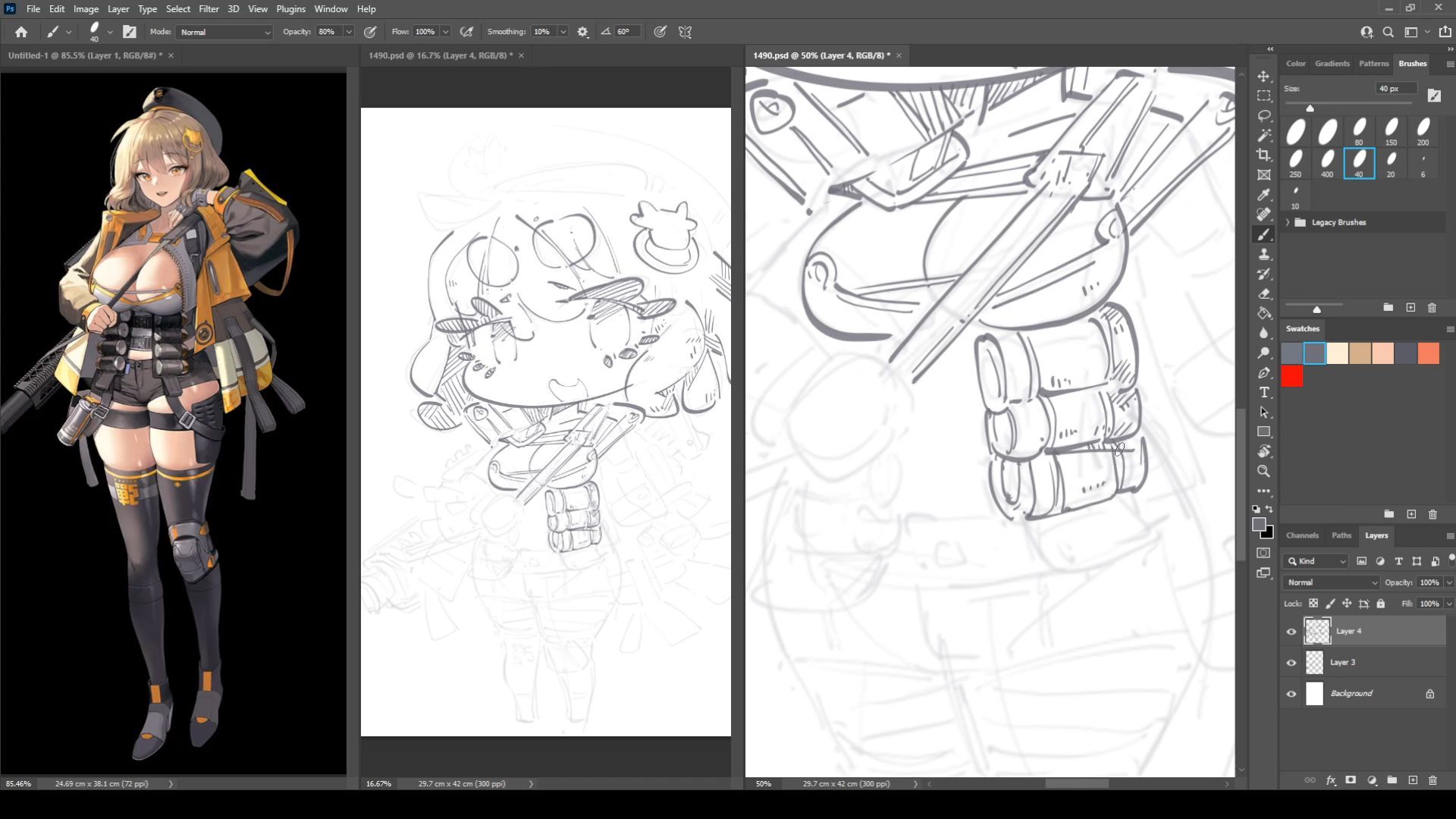Create new brush in Brushes panel
This screenshot has width=1456, height=819.
(1410, 308)
